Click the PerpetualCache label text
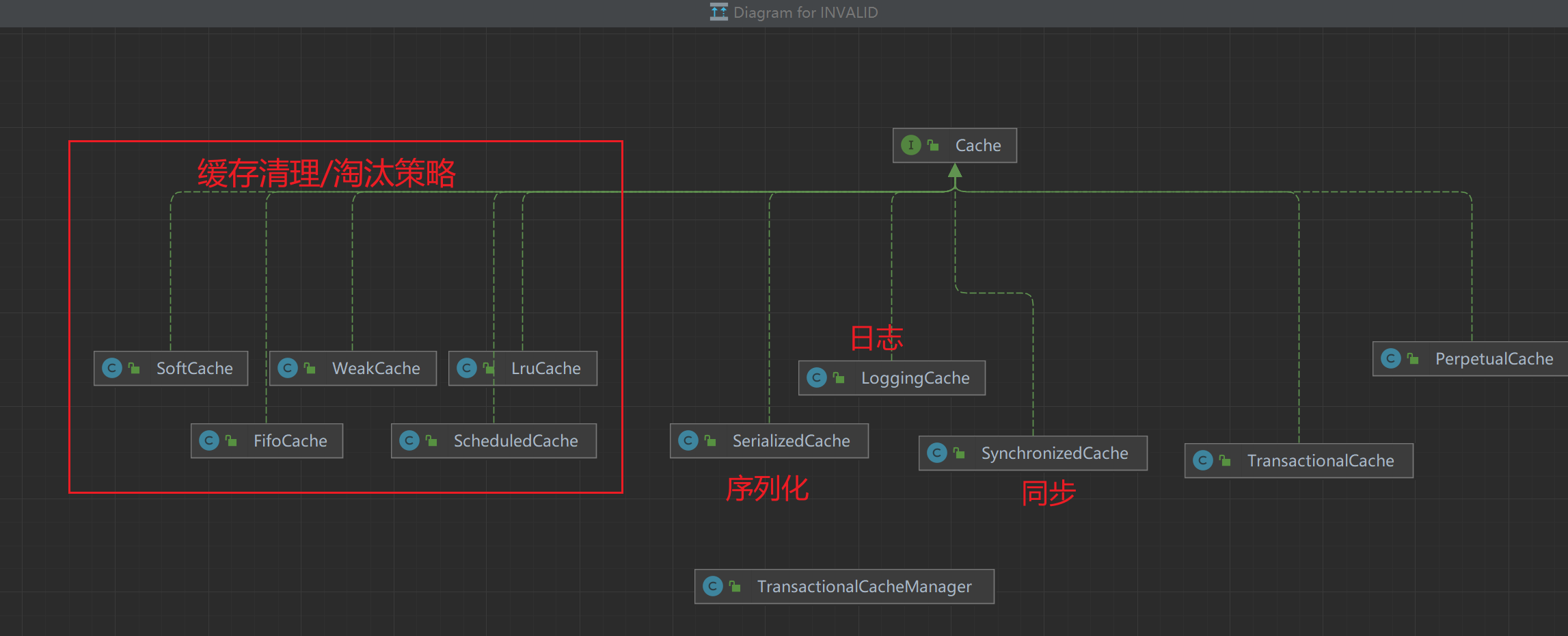 tap(1494, 359)
